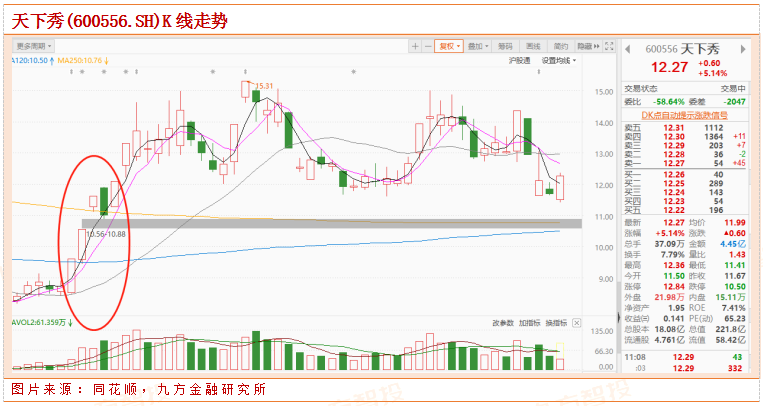The height and width of the screenshot is (406, 763).
Task: Open the 叠加 overlay dropdown
Action: [x=478, y=46]
